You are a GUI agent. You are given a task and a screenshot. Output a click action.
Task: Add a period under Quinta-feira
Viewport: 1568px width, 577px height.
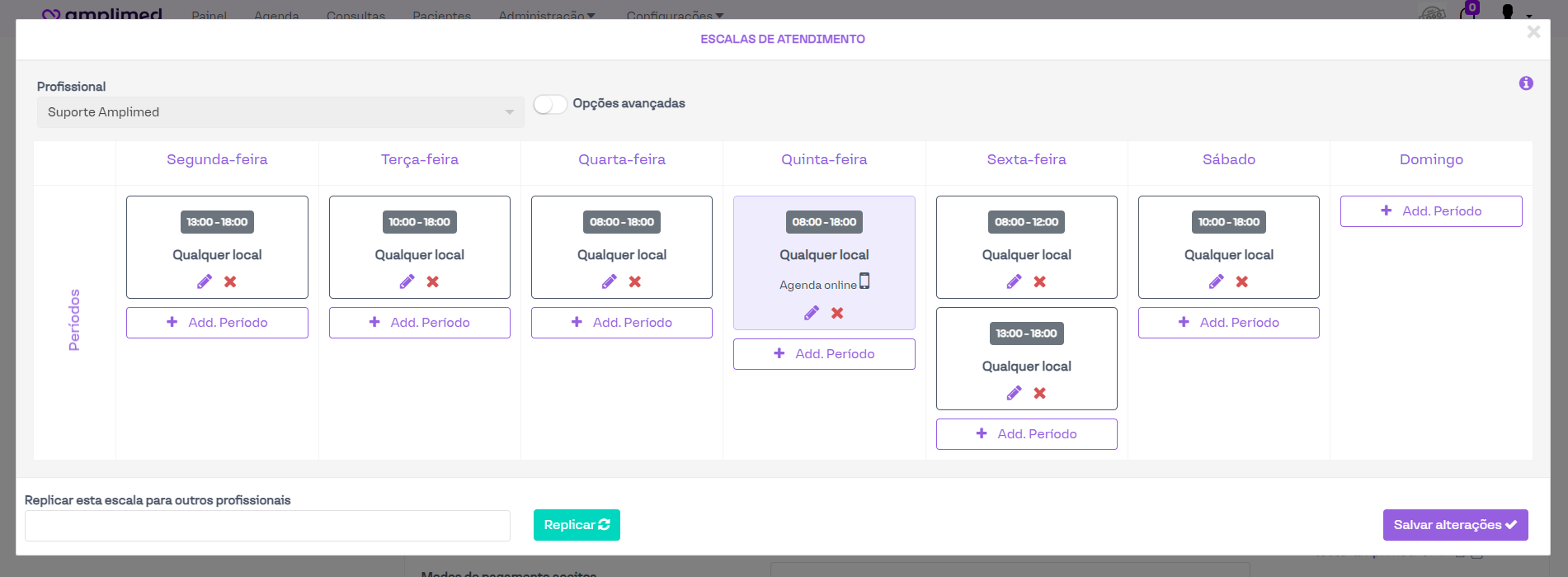(824, 354)
